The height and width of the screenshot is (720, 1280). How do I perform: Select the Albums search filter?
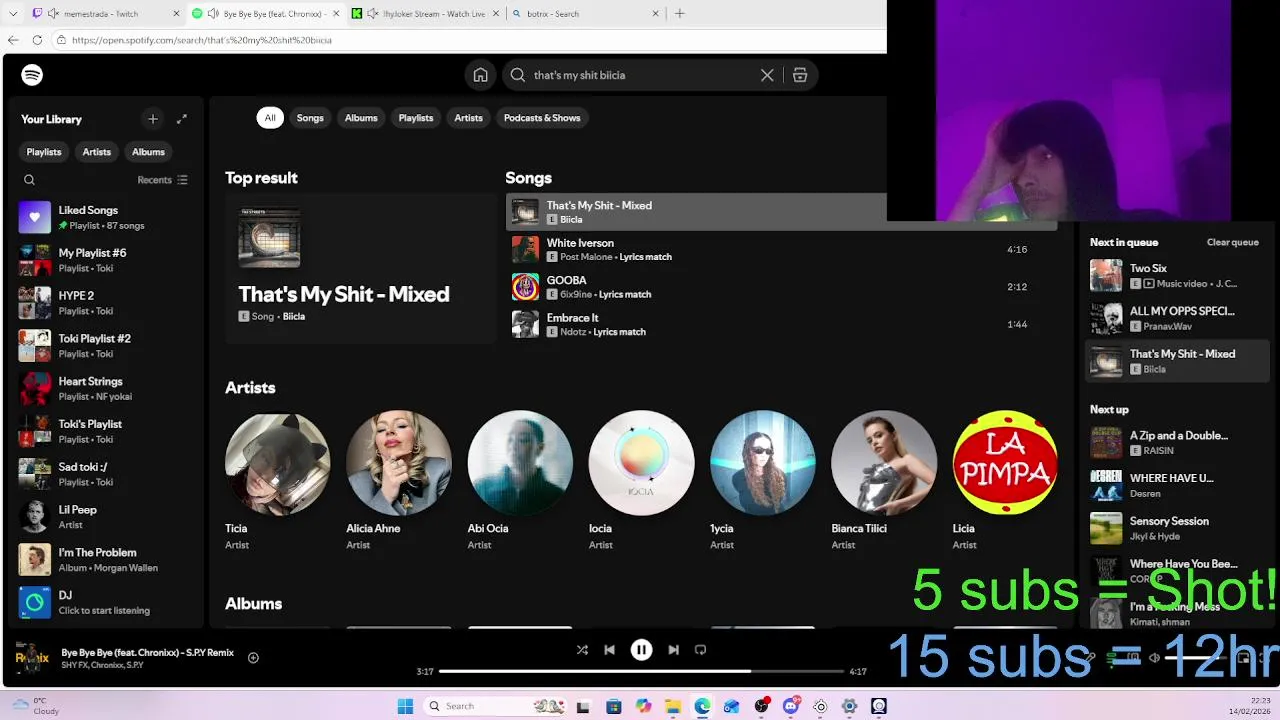[x=361, y=118]
